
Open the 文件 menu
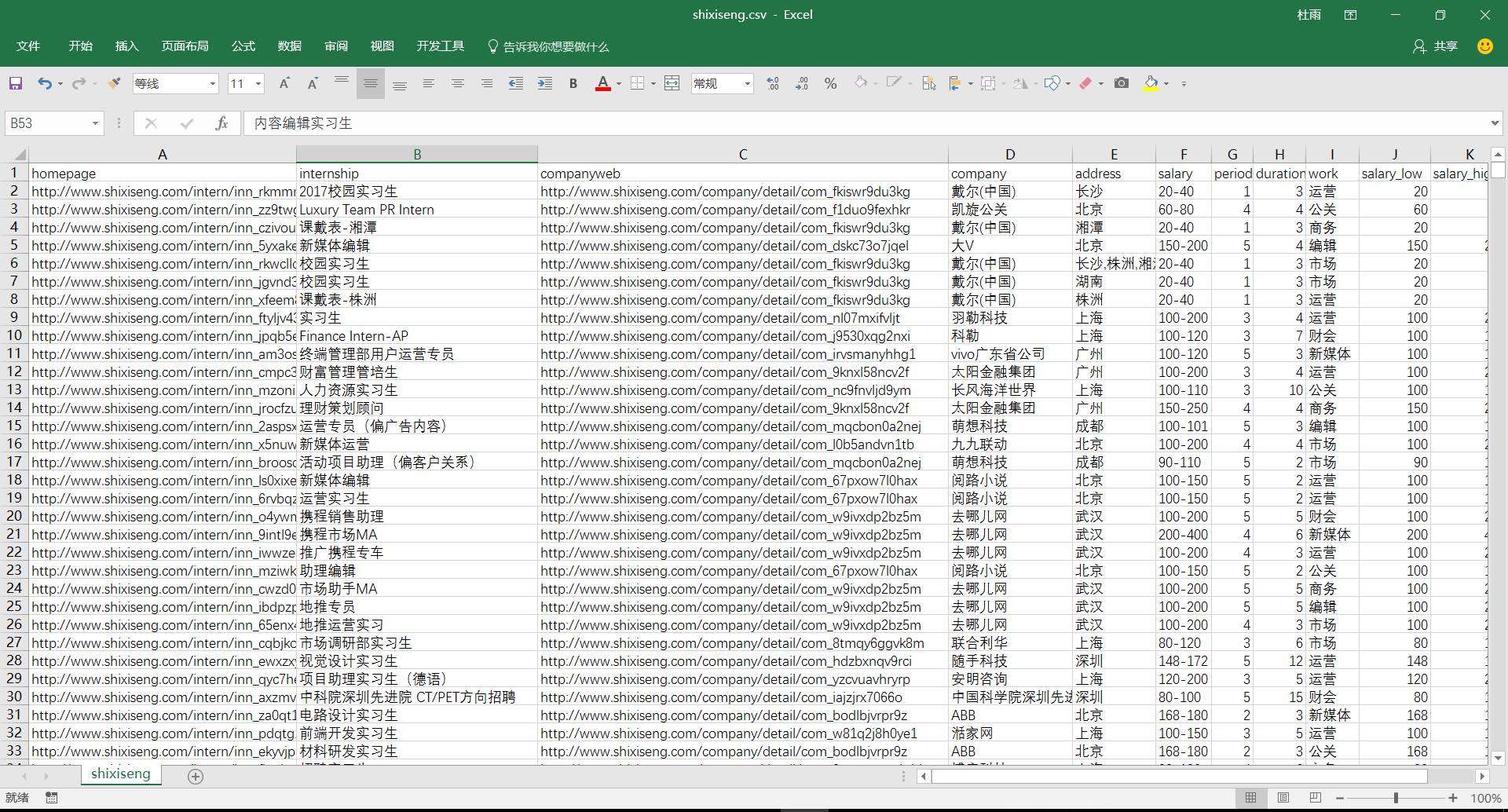pos(28,46)
